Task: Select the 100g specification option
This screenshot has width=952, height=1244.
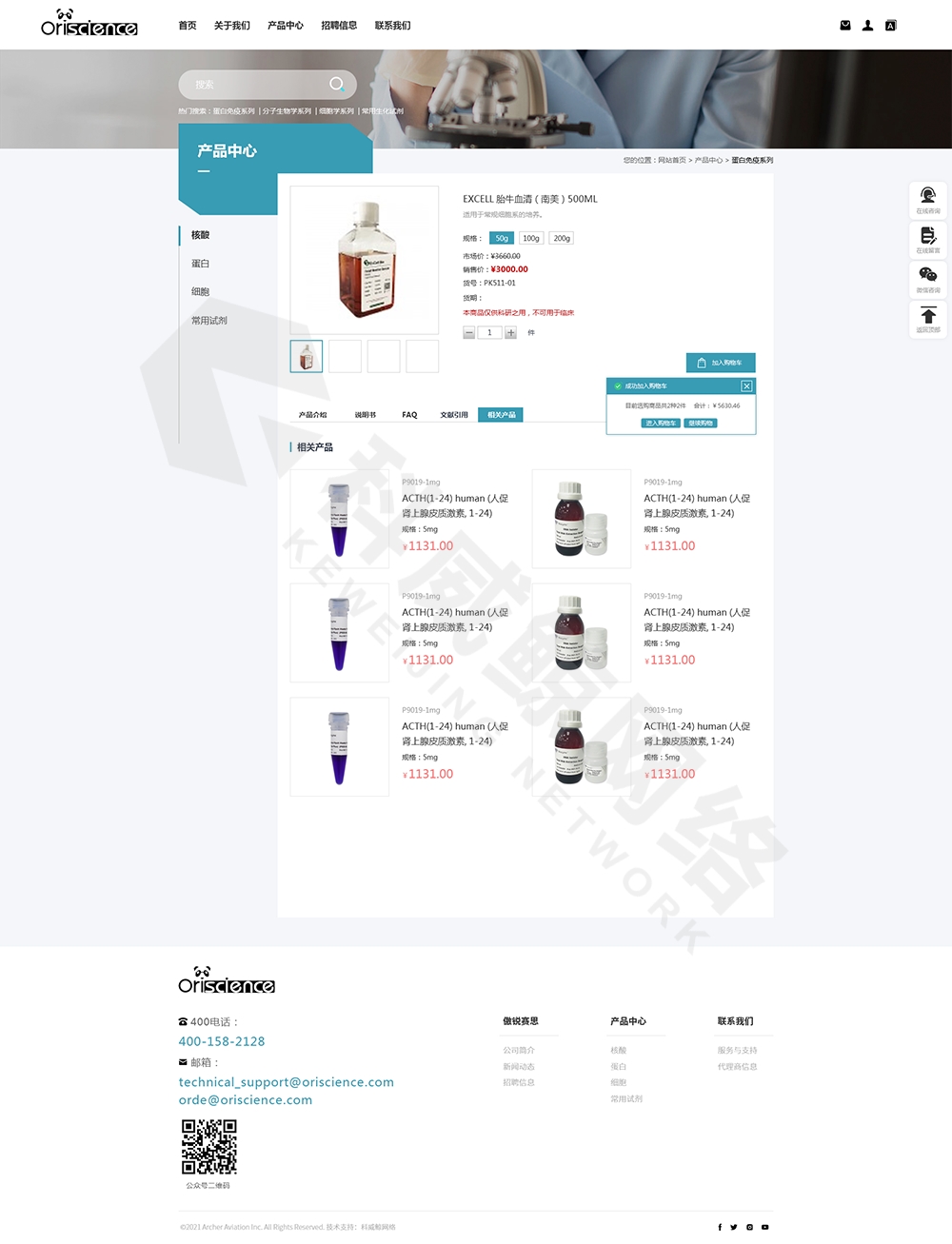Action: coord(531,238)
